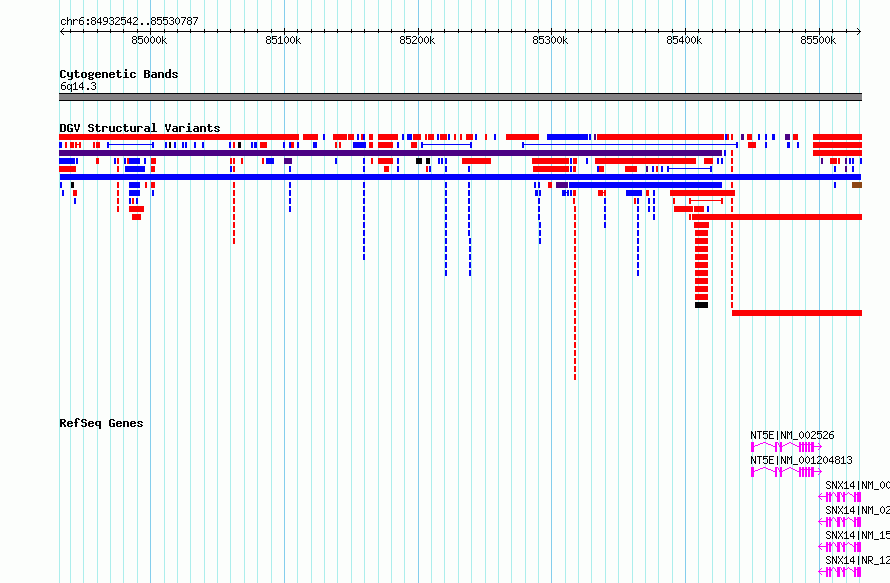The height and width of the screenshot is (583, 890).
Task: Select the NT5E NM_001204813 transcript glyph
Action: (786, 472)
